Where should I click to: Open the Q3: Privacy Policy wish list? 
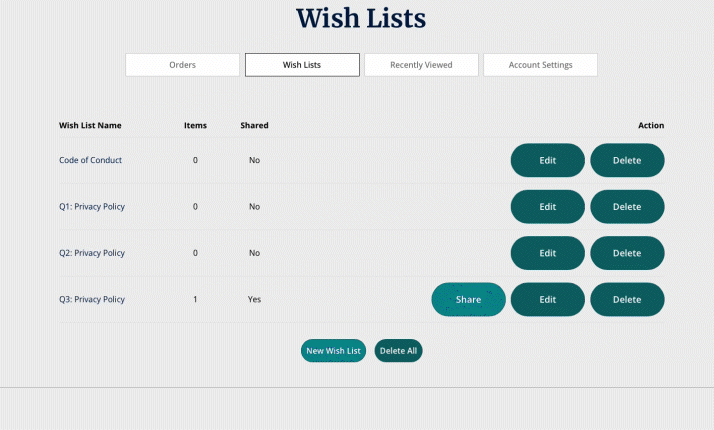point(92,299)
